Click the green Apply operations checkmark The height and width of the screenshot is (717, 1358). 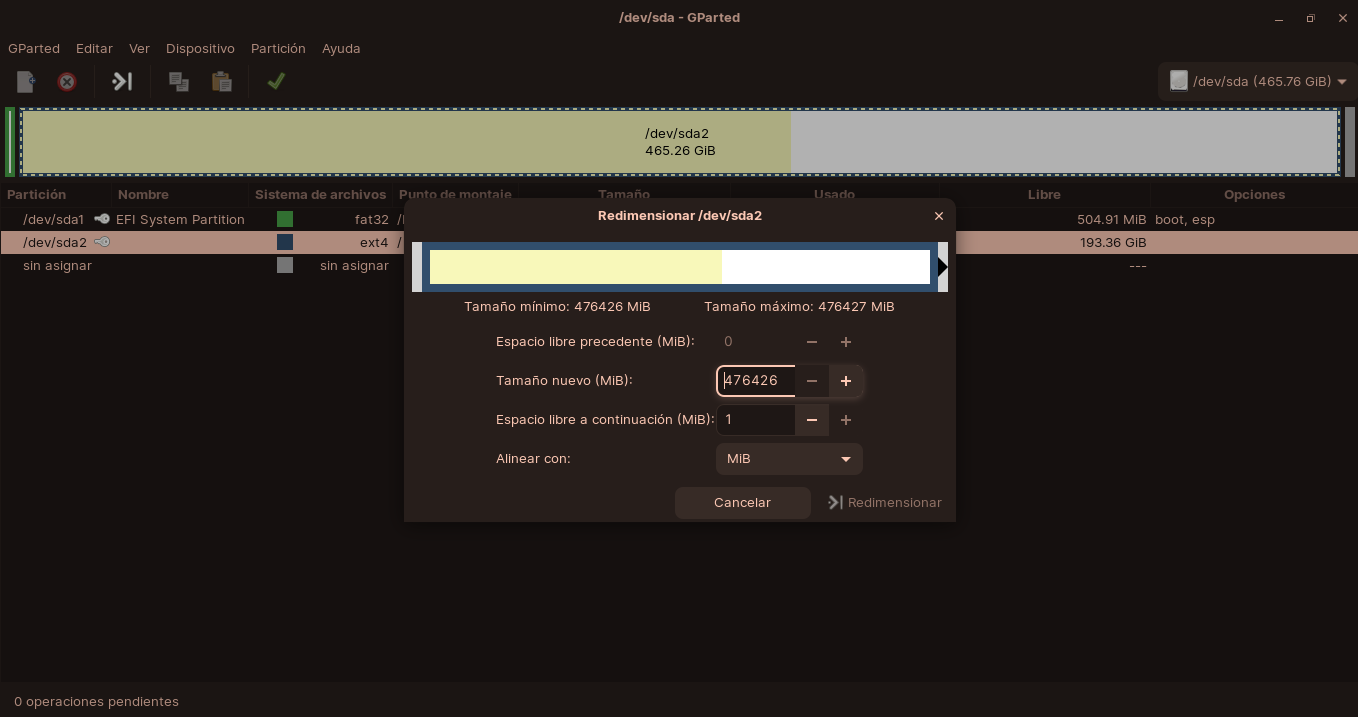[276, 81]
